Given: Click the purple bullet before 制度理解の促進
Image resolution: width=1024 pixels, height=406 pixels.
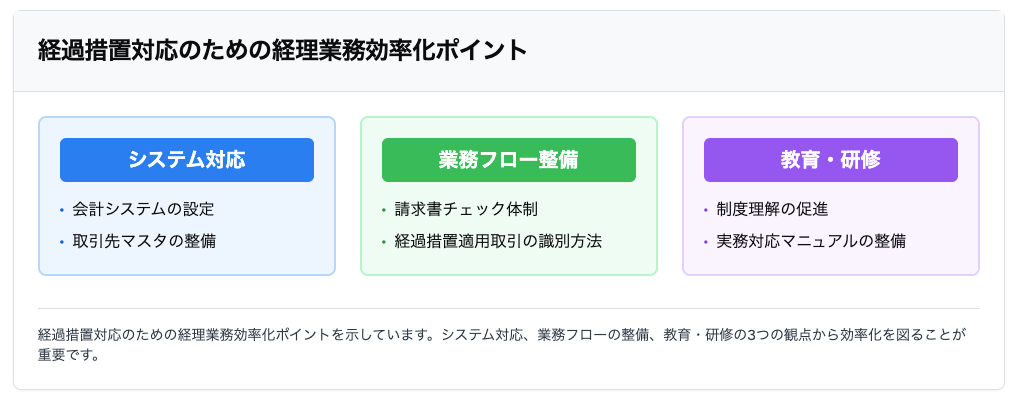Looking at the screenshot, I should click(705, 211).
